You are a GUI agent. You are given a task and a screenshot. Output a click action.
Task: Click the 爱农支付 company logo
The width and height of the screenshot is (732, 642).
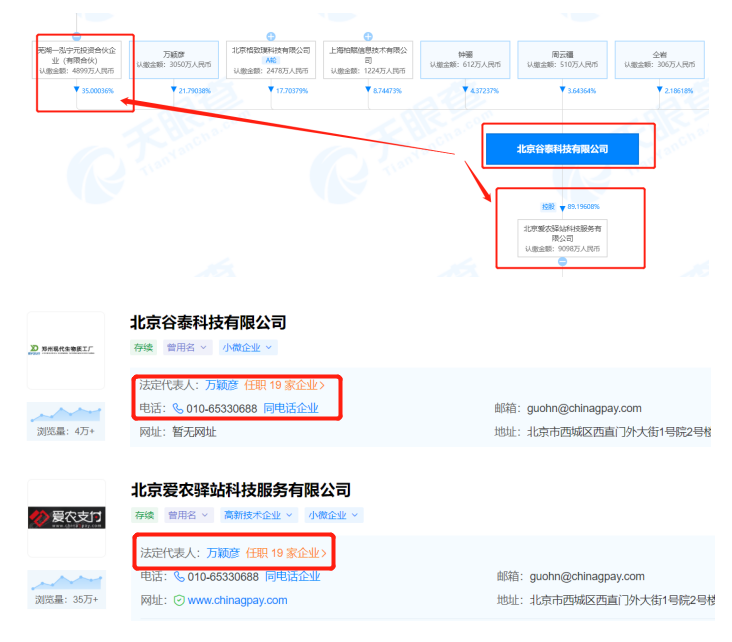(x=65, y=518)
